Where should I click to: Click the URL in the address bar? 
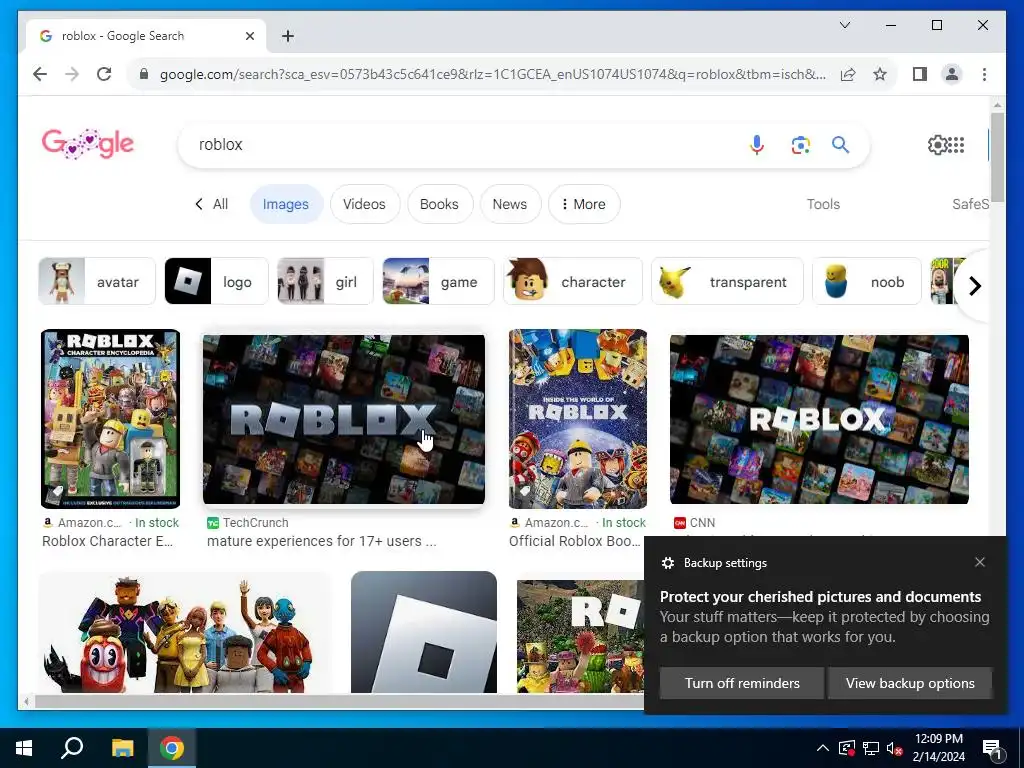492,74
